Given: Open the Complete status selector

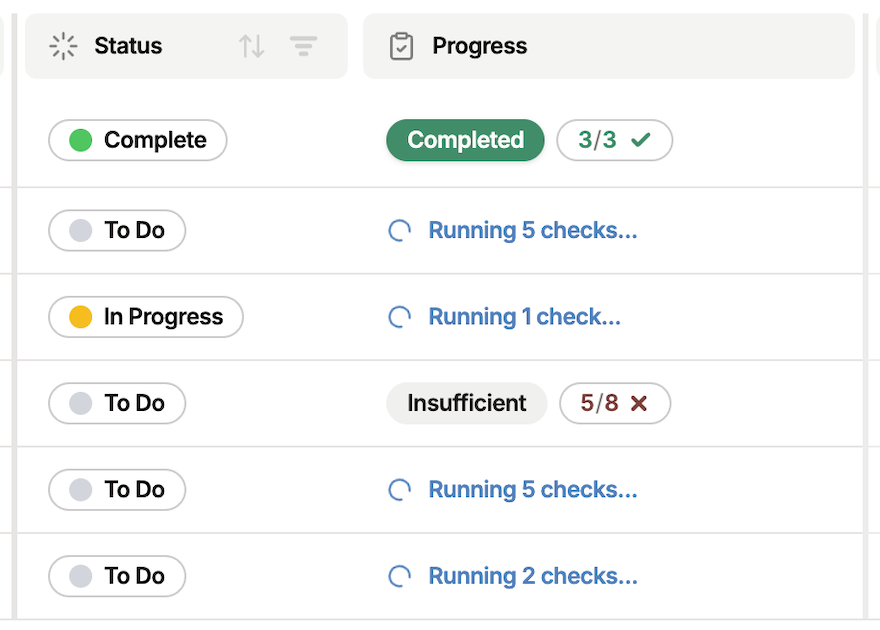Looking at the screenshot, I should (137, 140).
